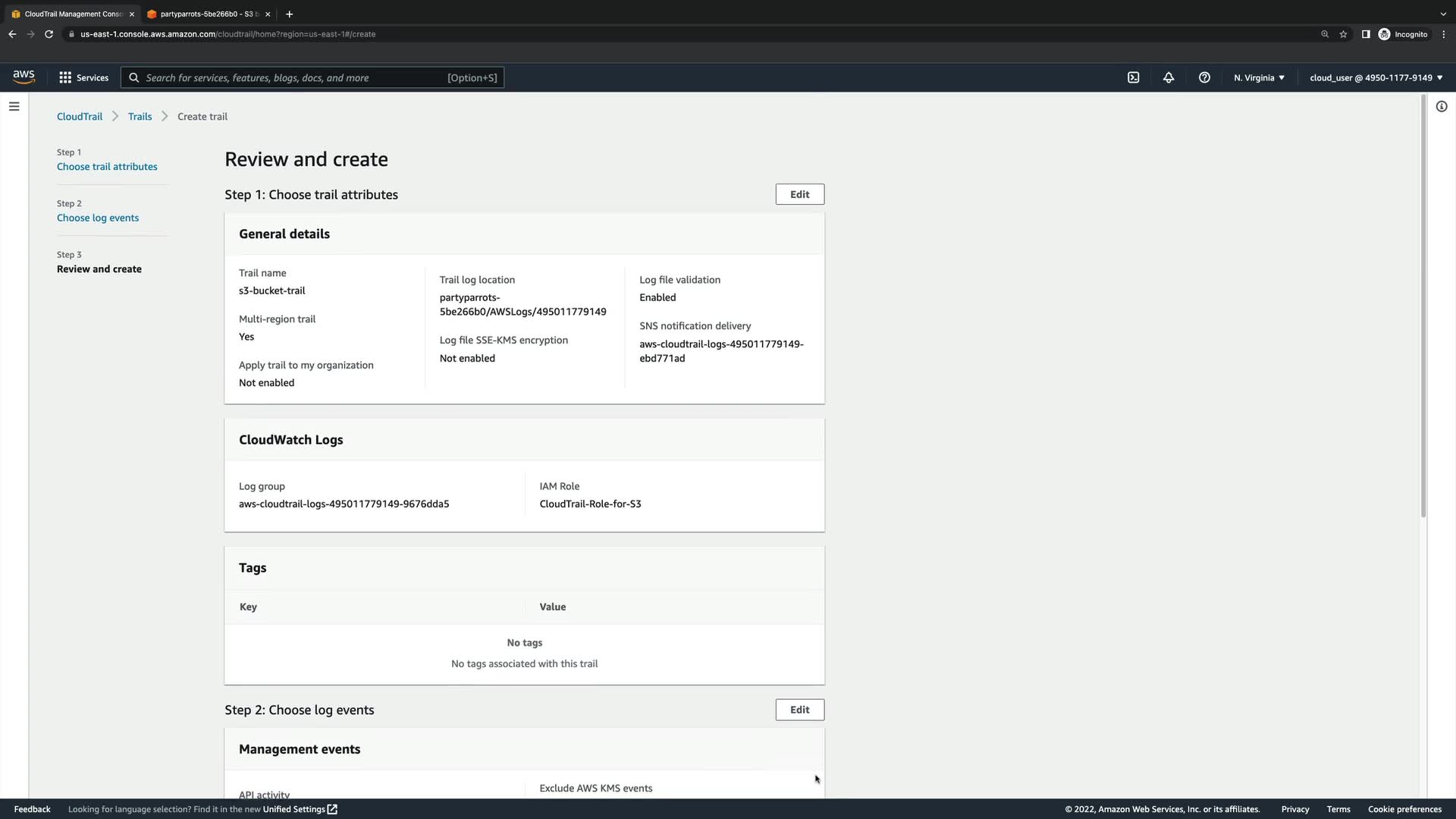
Task: Go to Trails breadcrumb link
Action: pyautogui.click(x=140, y=116)
